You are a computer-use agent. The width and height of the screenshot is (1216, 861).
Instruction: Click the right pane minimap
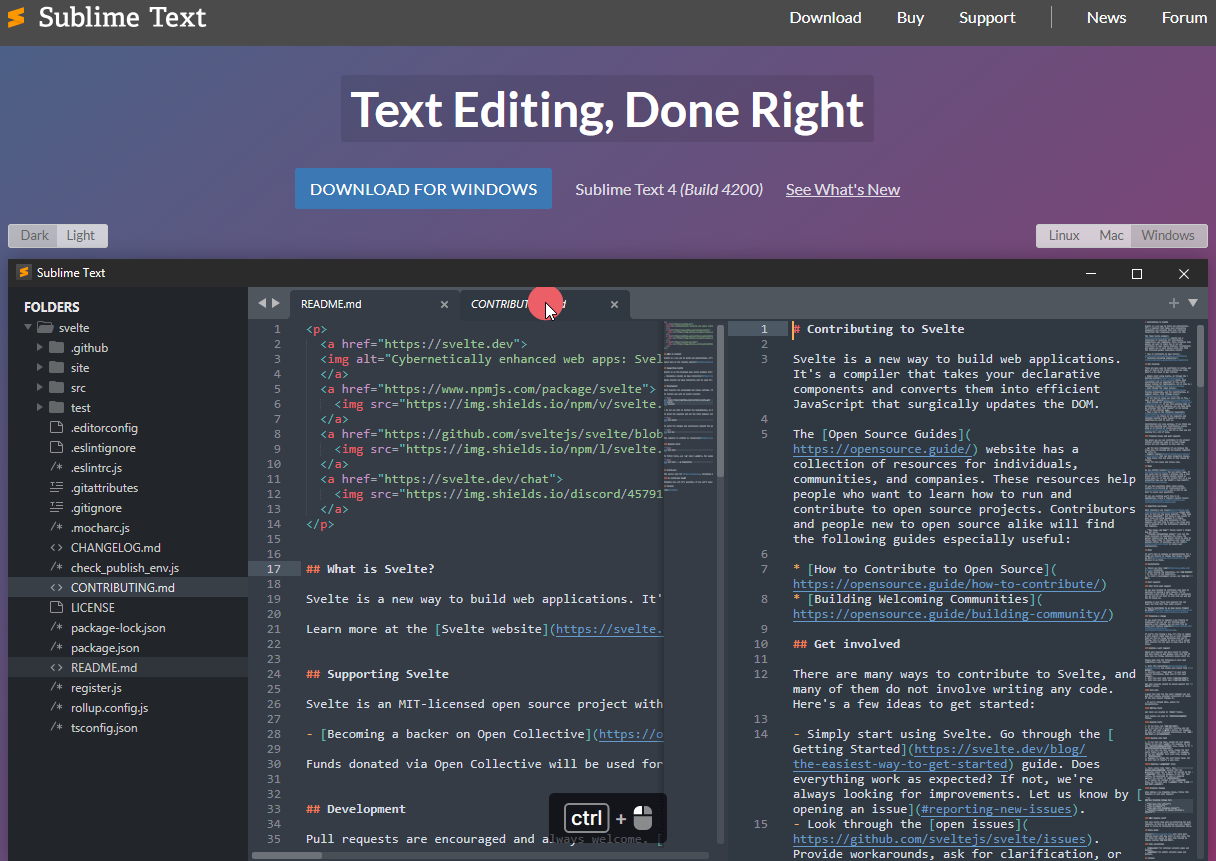tap(1168, 590)
